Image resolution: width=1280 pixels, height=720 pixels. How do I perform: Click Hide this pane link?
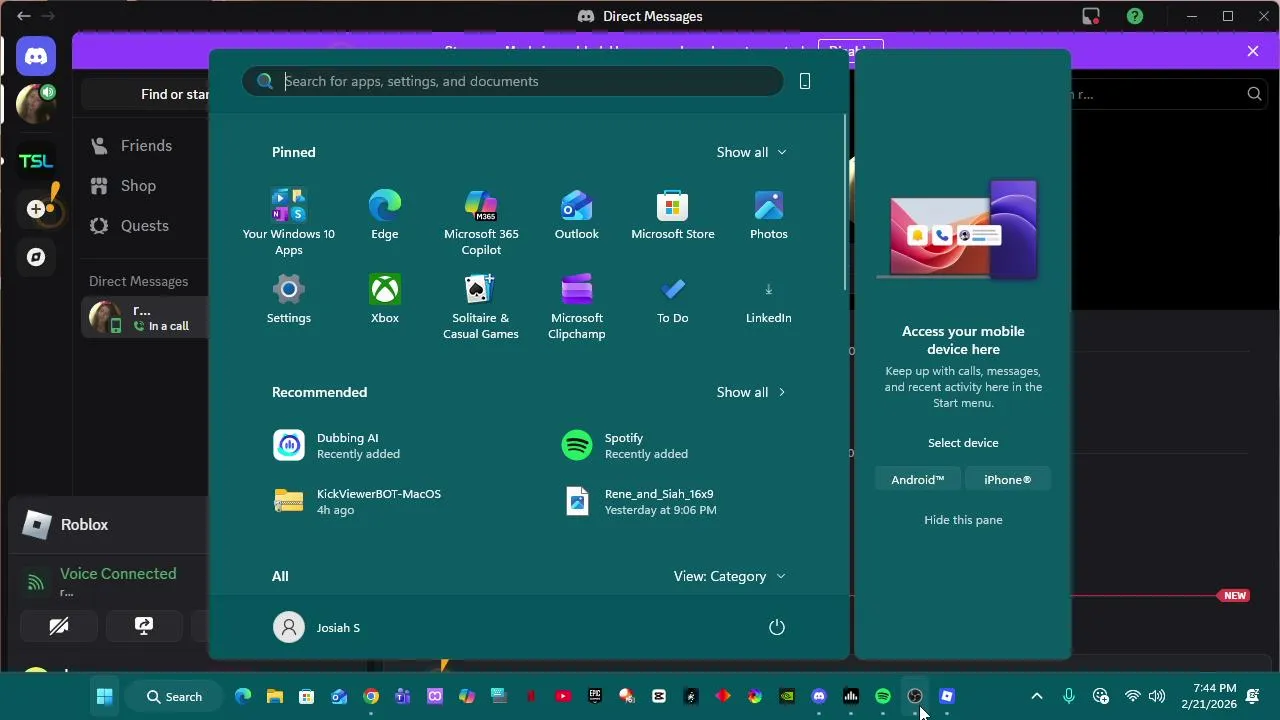click(963, 520)
